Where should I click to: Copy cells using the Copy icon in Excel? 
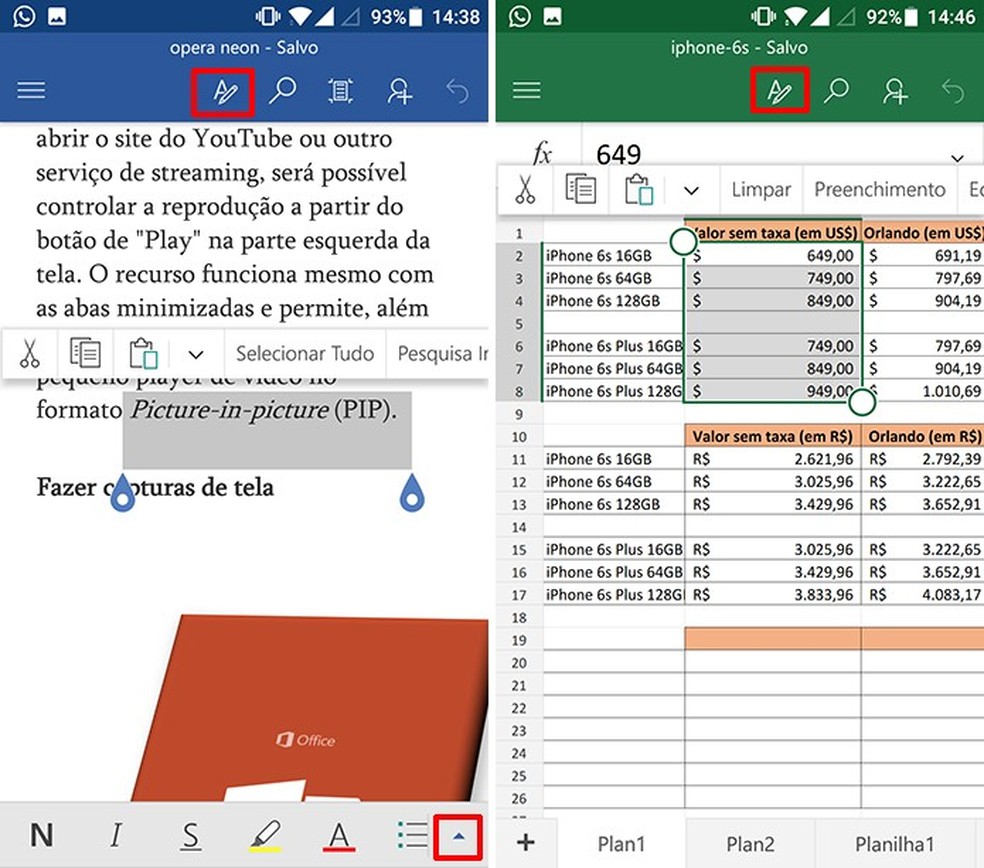pyautogui.click(x=582, y=189)
